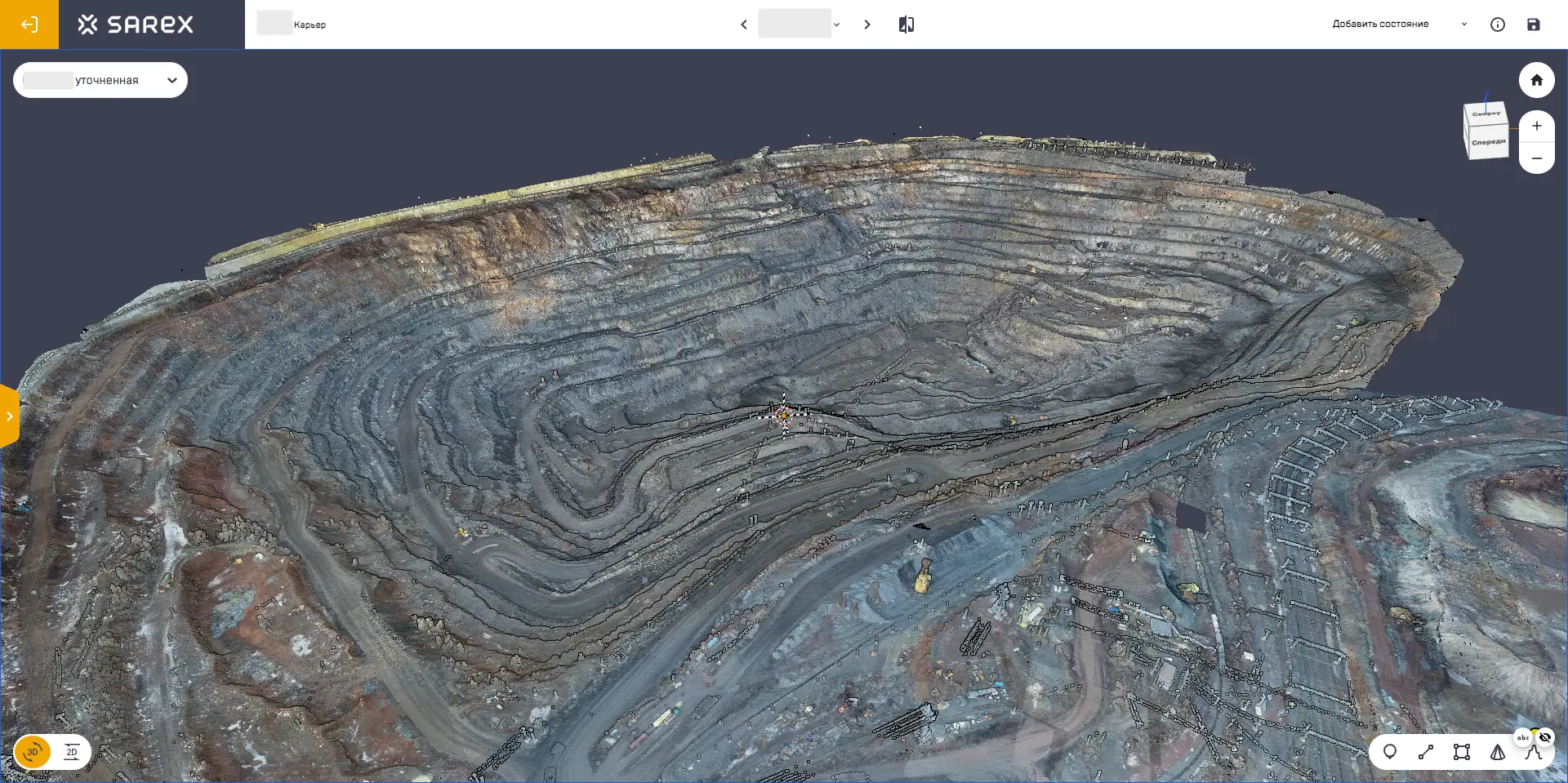Expand the left side panel arrow

(x=9, y=416)
